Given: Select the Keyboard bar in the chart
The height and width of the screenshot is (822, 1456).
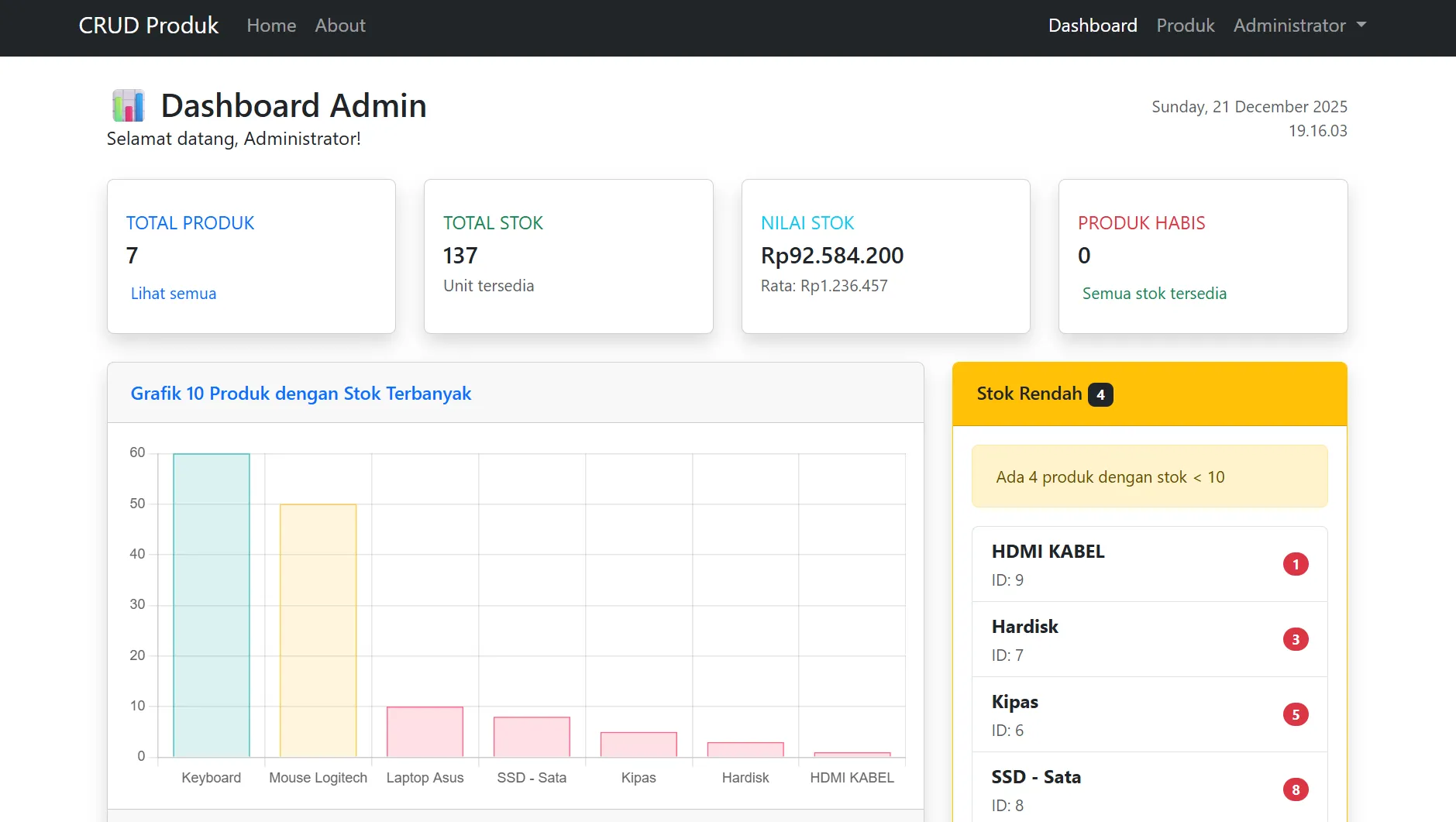Looking at the screenshot, I should click(x=212, y=604).
